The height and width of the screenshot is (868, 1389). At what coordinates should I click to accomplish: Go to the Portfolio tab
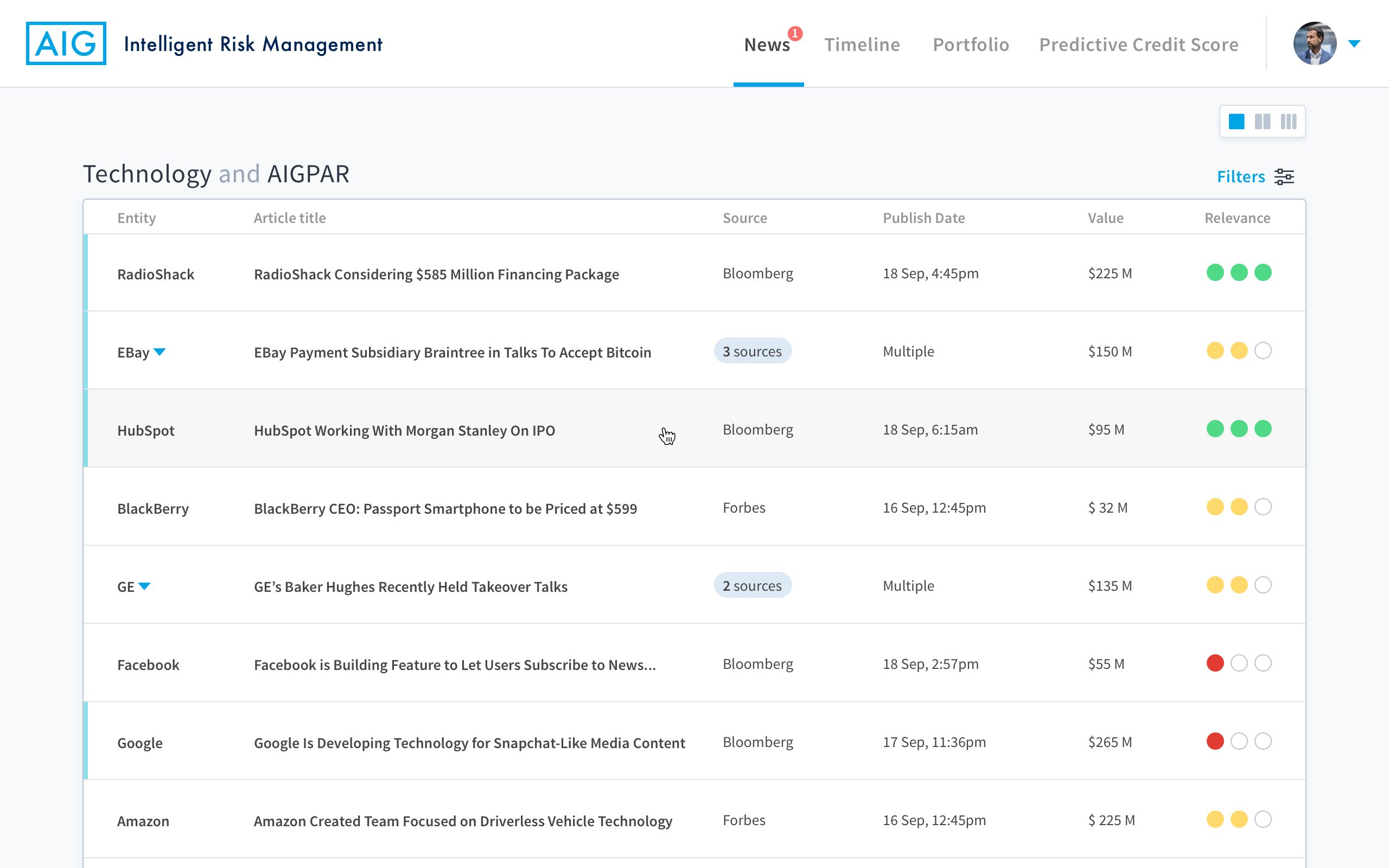971,45
